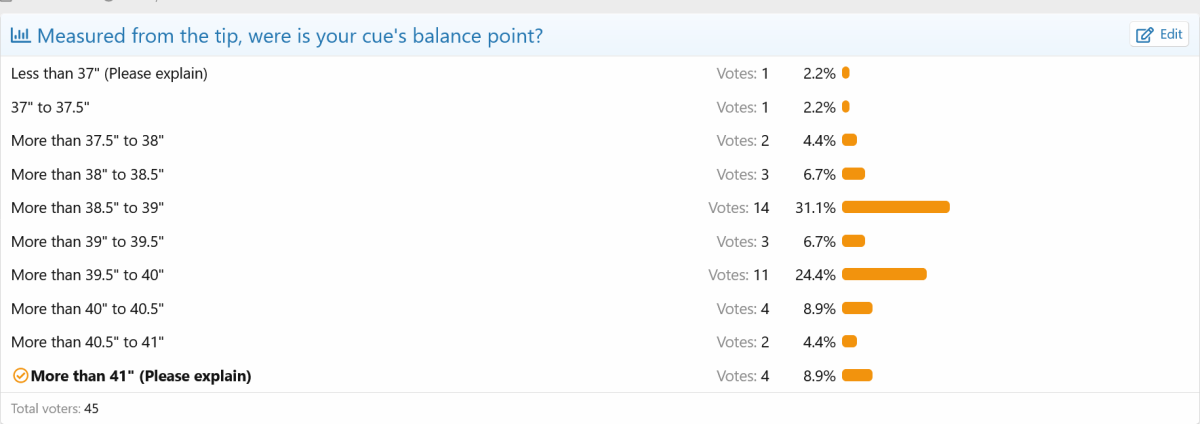Click the Total voters: 45 text
This screenshot has width=1200, height=424.
55,408
